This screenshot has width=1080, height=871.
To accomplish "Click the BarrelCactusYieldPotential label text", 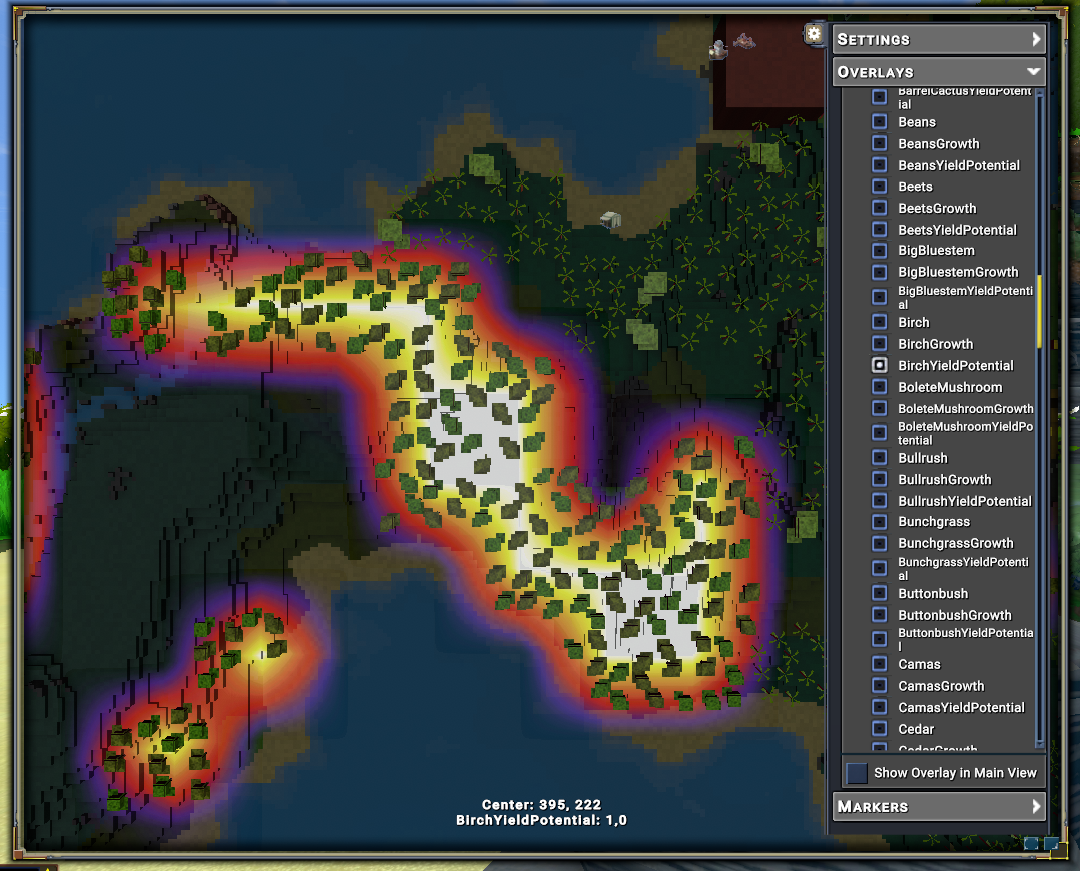I will [964, 98].
